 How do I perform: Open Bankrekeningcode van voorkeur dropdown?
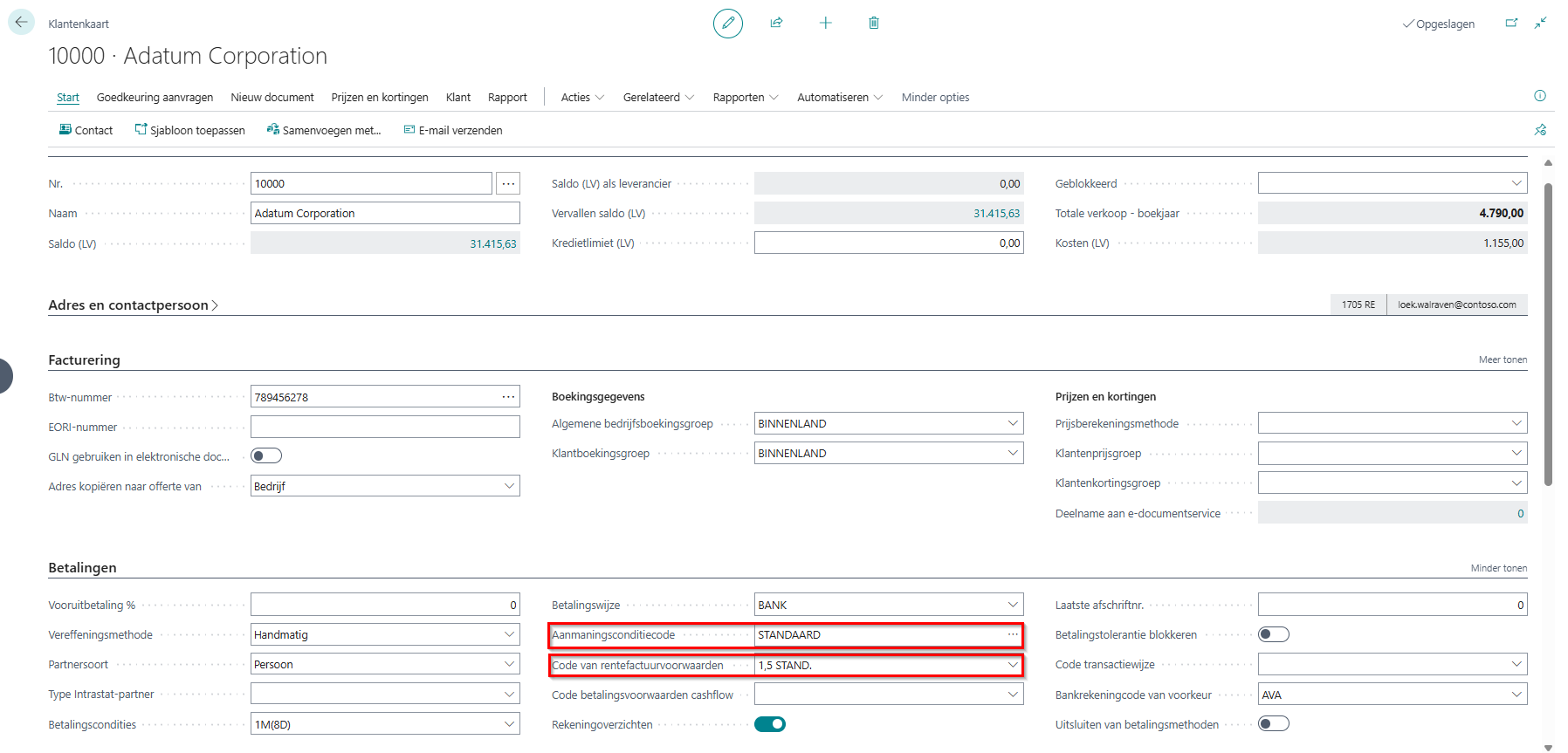point(1516,695)
